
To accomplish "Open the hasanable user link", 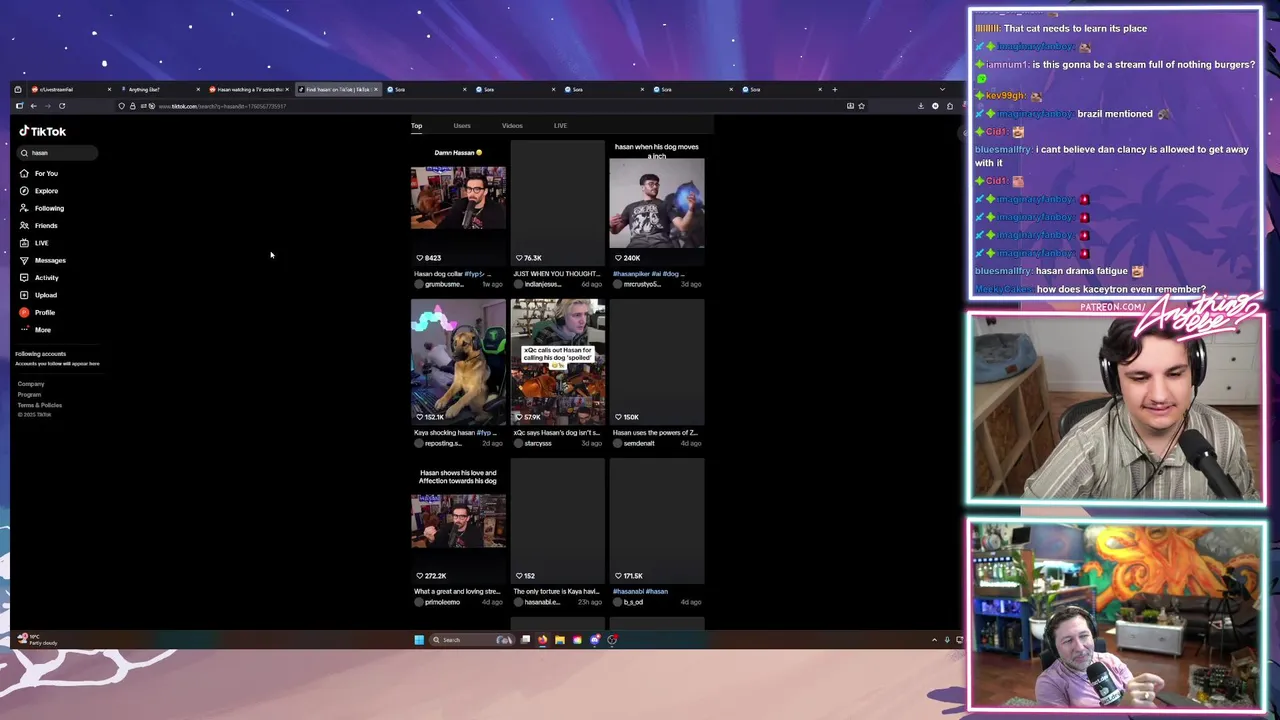I will coord(542,602).
